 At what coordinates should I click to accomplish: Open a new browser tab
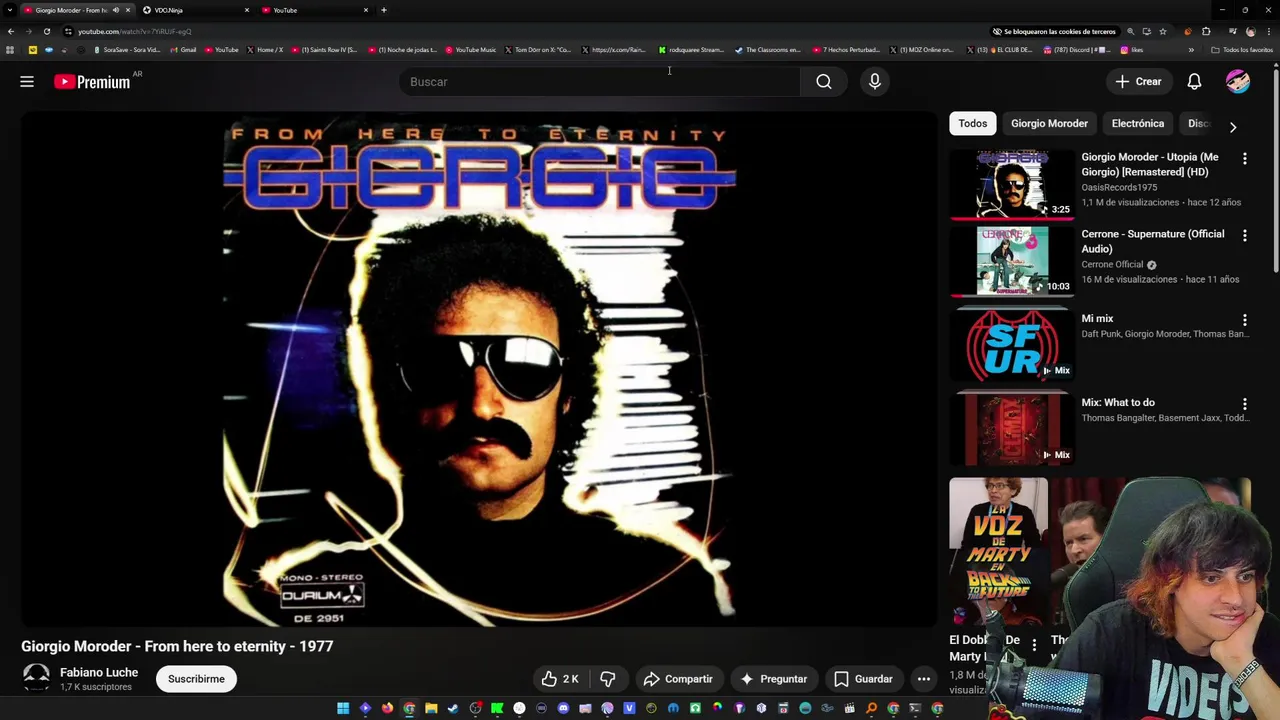tap(384, 10)
